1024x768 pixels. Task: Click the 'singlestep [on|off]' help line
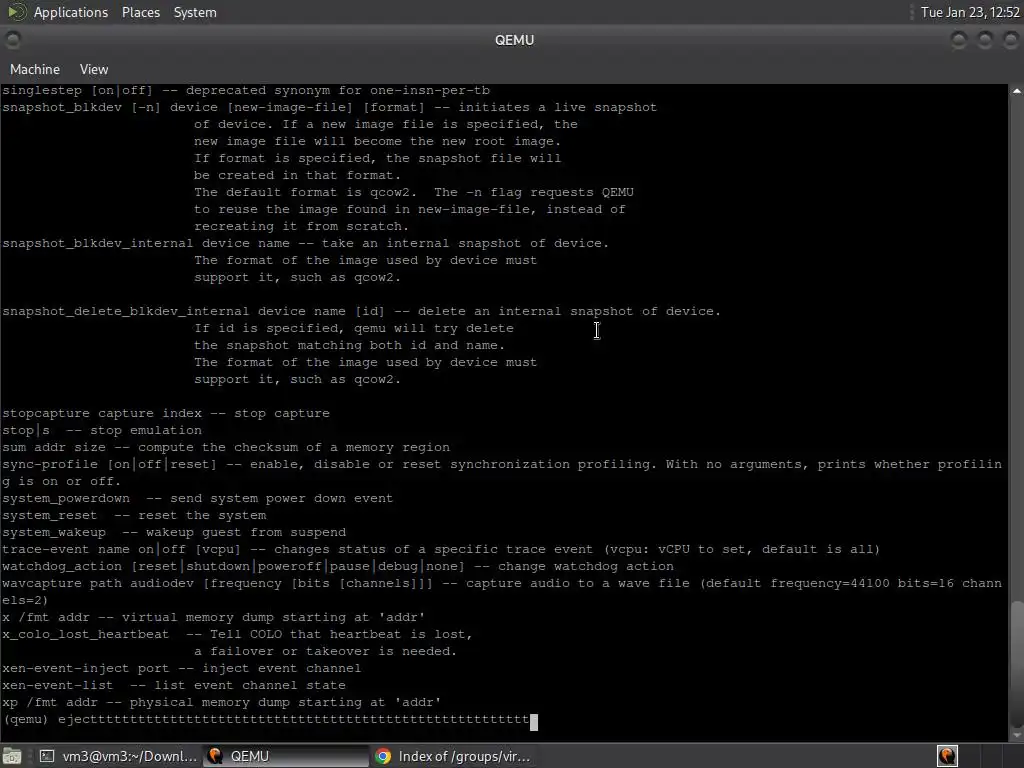246,90
